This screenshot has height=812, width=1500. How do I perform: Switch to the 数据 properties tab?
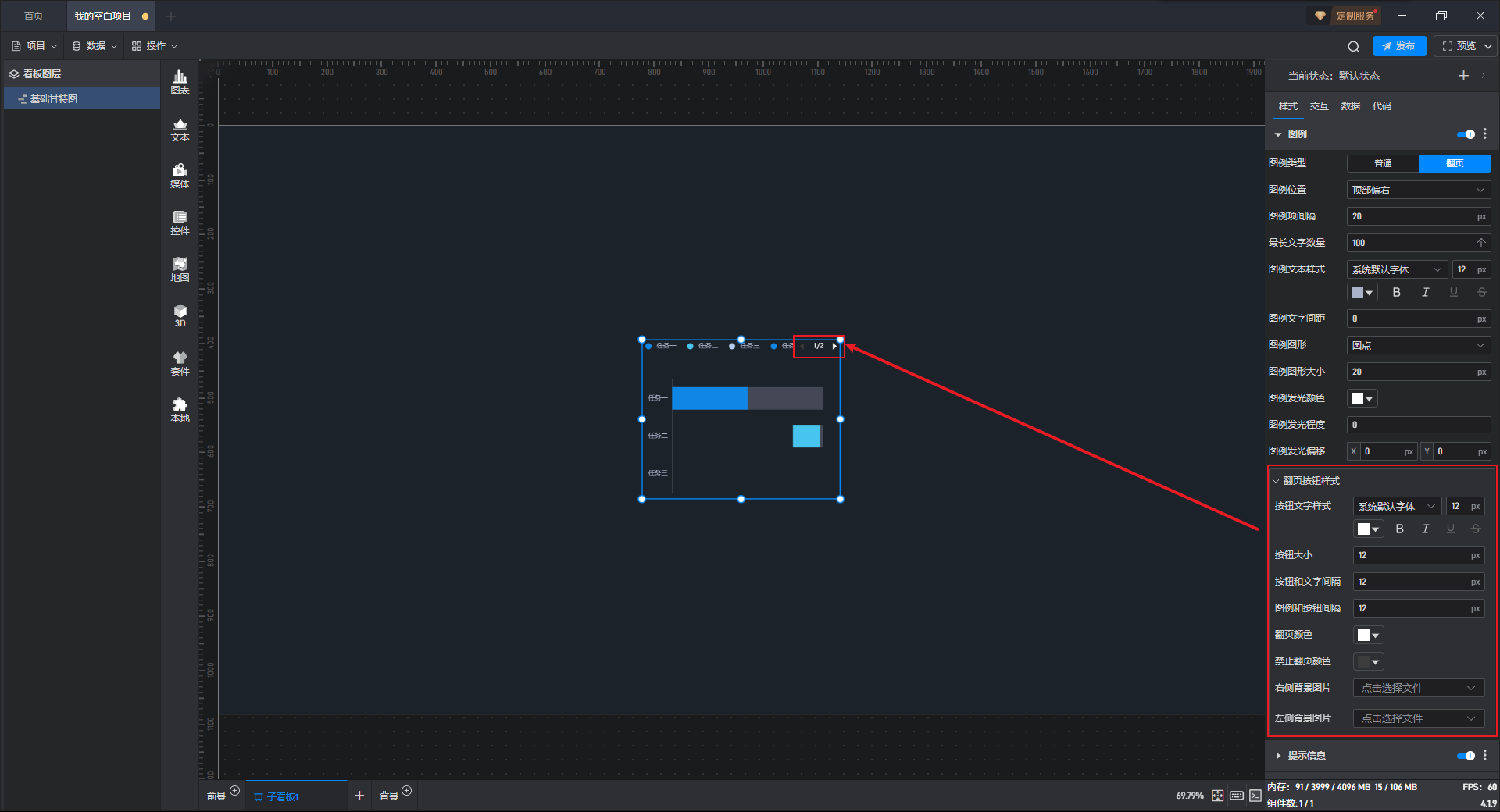(x=1350, y=106)
